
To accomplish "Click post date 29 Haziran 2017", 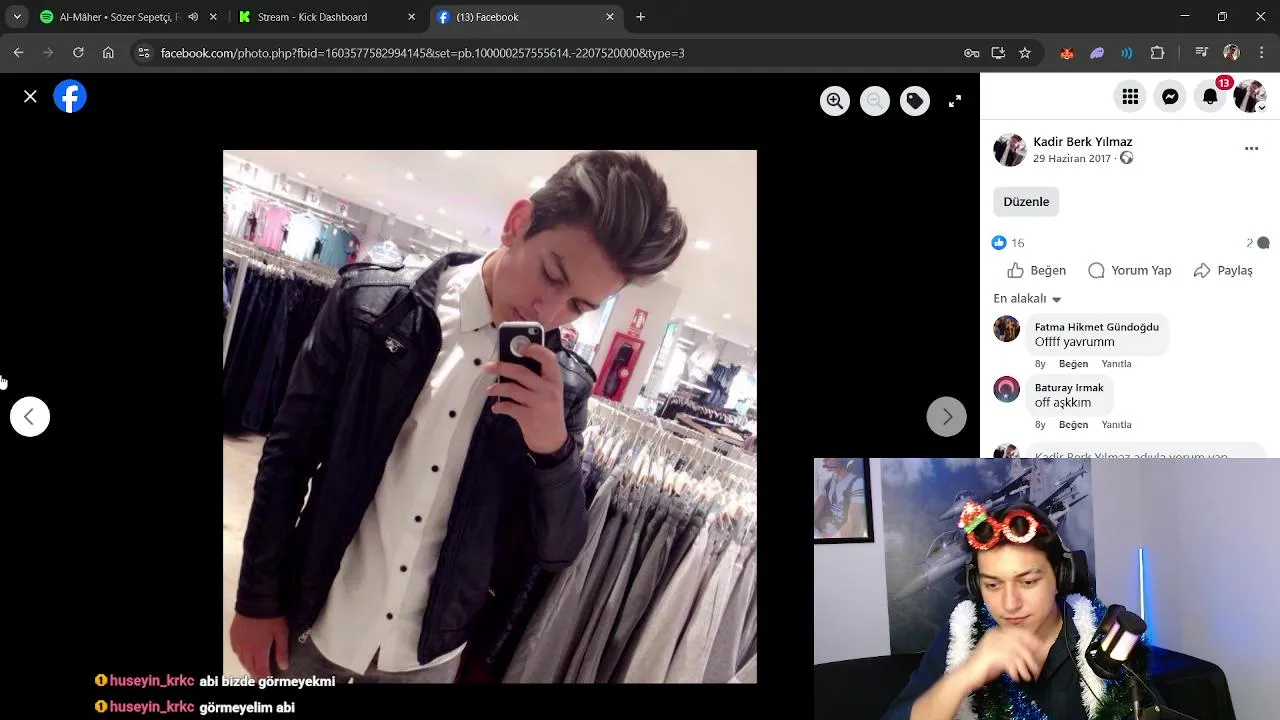I will [x=1072, y=159].
